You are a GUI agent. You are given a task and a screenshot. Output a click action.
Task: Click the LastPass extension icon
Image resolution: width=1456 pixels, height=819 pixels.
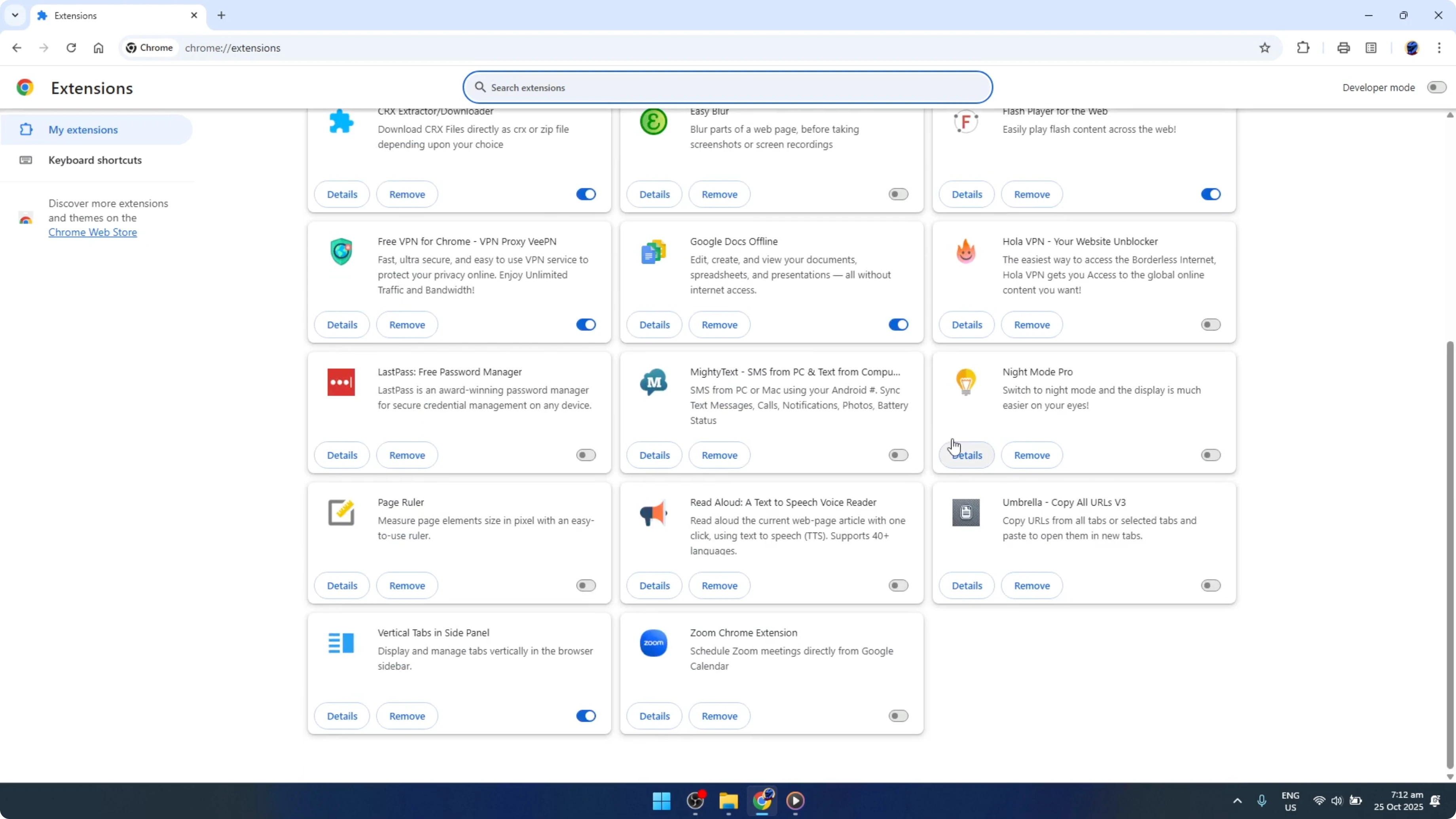point(341,382)
